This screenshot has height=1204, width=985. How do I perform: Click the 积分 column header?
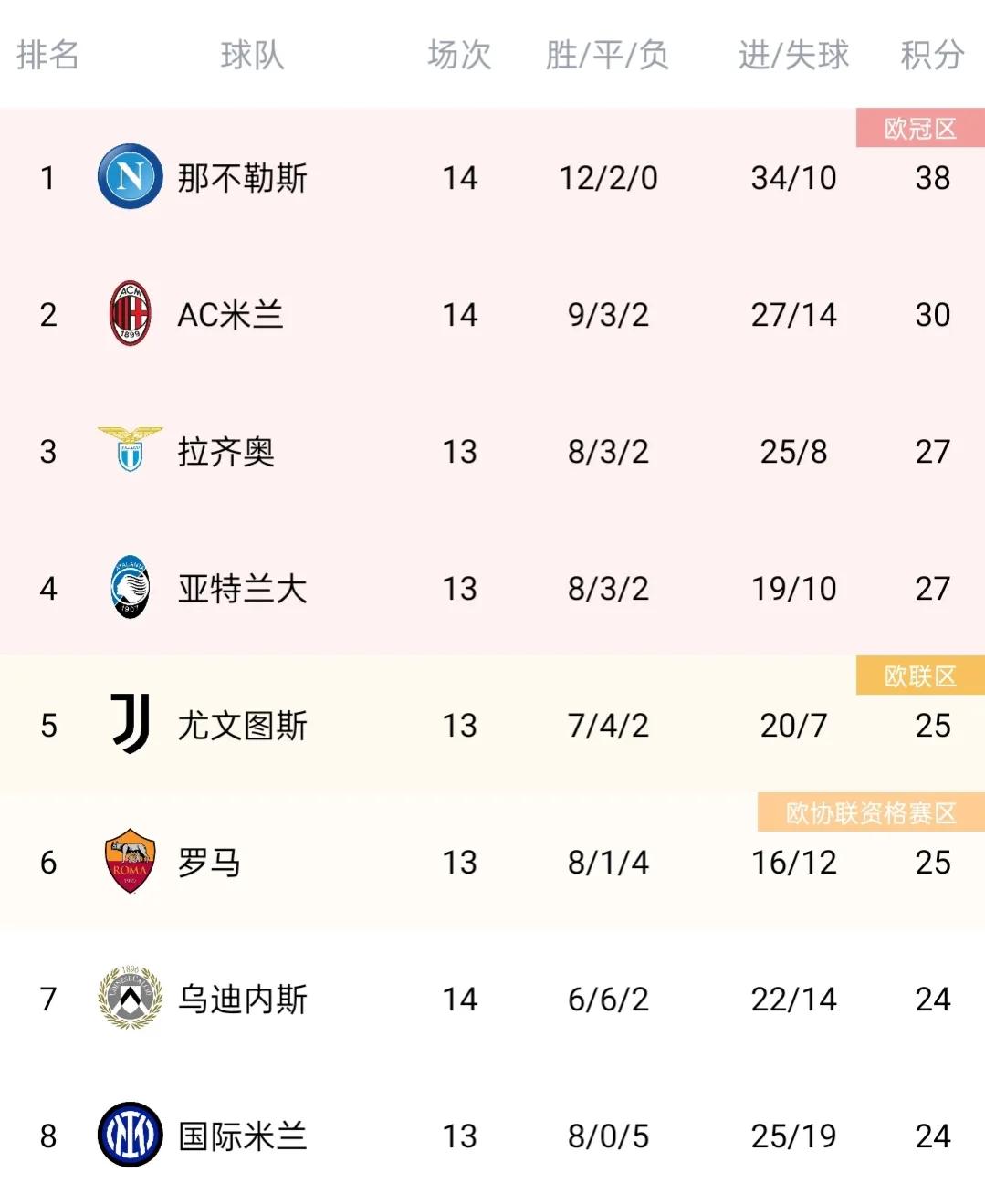pos(932,56)
